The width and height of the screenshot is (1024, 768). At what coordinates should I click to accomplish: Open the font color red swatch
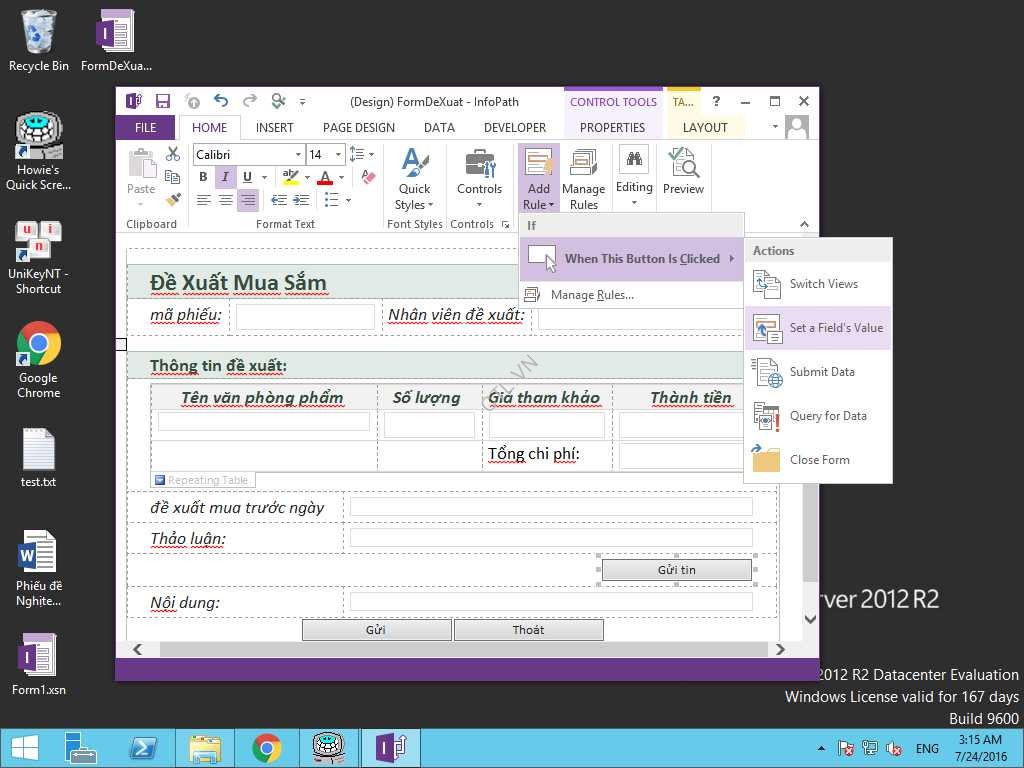(x=324, y=178)
